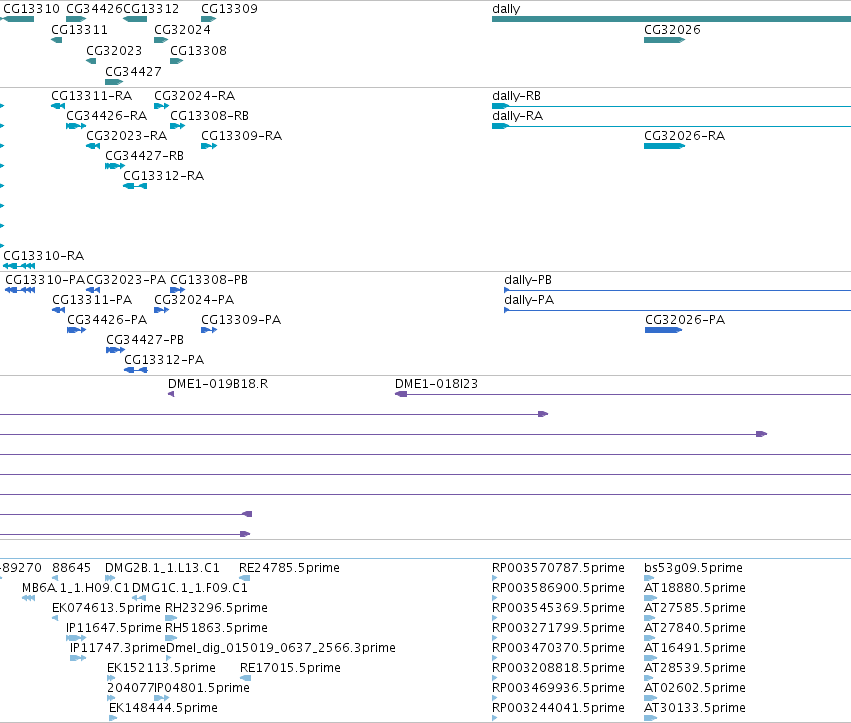
Task: Select the CG32026 gene feature
Action: pyautogui.click(x=664, y=40)
